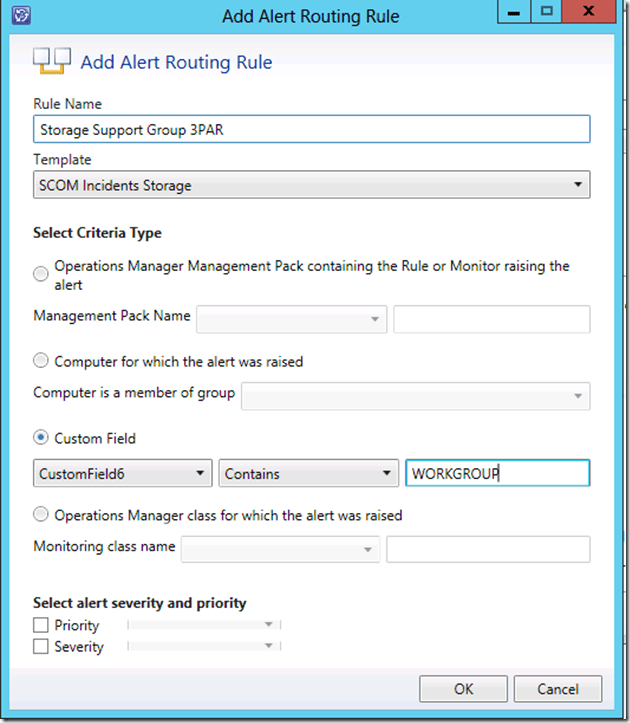Close the dialog with the X button
This screenshot has height=723, width=630.
point(593,13)
